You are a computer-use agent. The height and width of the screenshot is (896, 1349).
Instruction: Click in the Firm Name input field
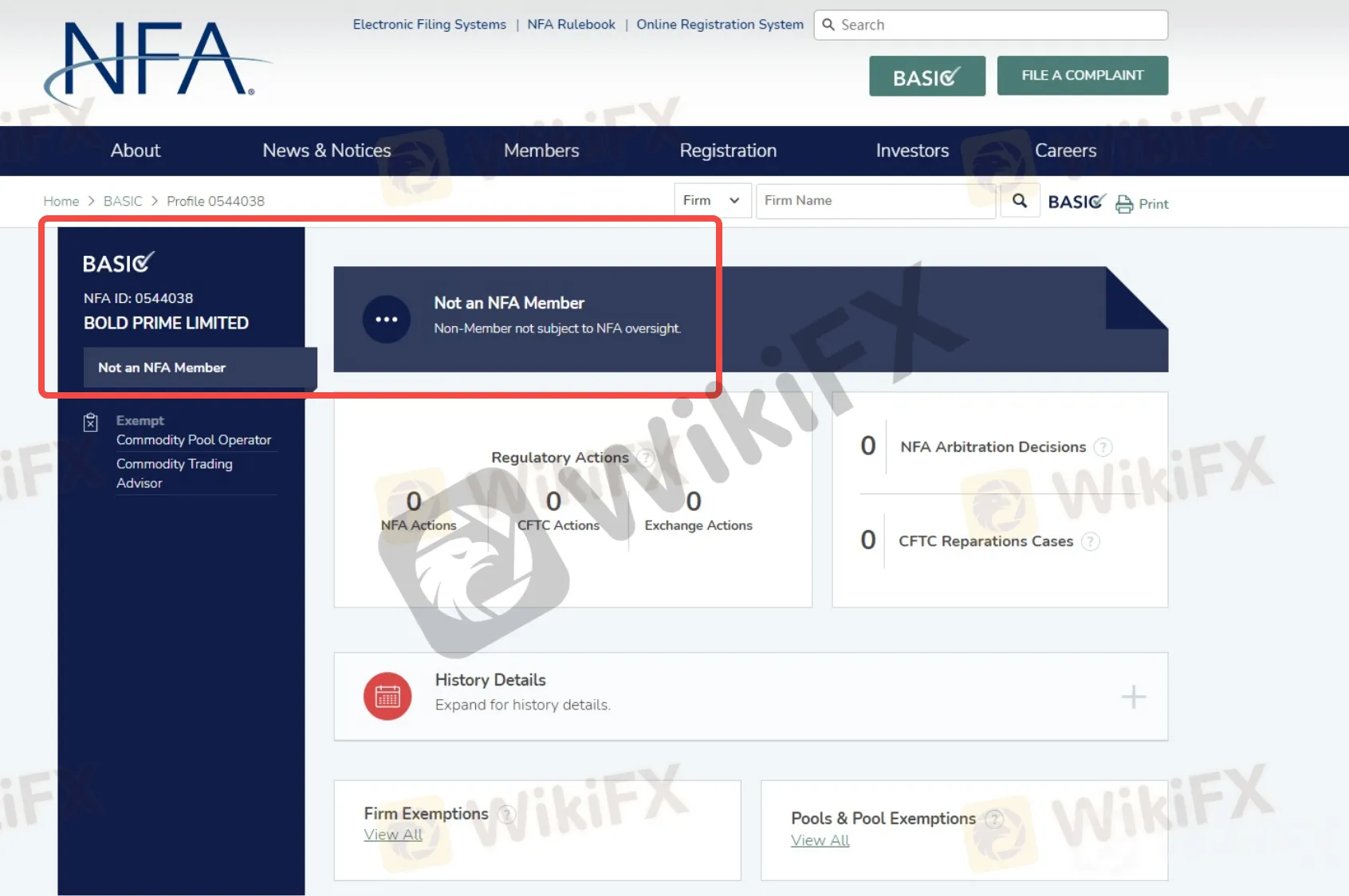(x=875, y=201)
